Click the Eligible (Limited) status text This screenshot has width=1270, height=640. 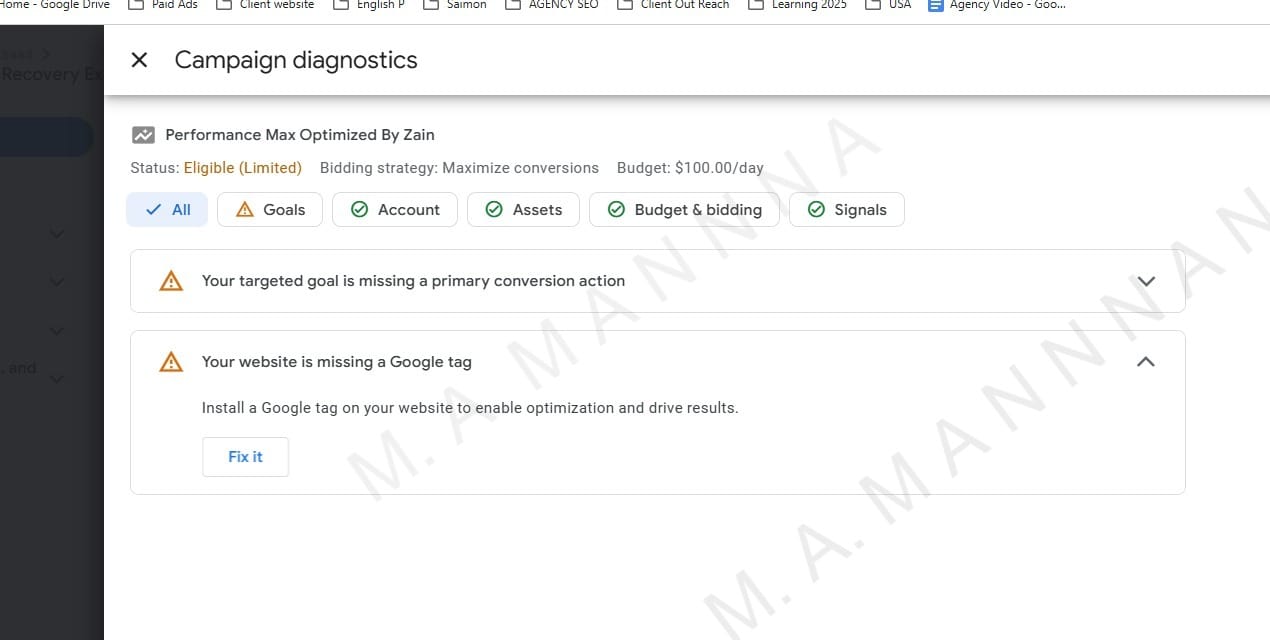point(242,168)
